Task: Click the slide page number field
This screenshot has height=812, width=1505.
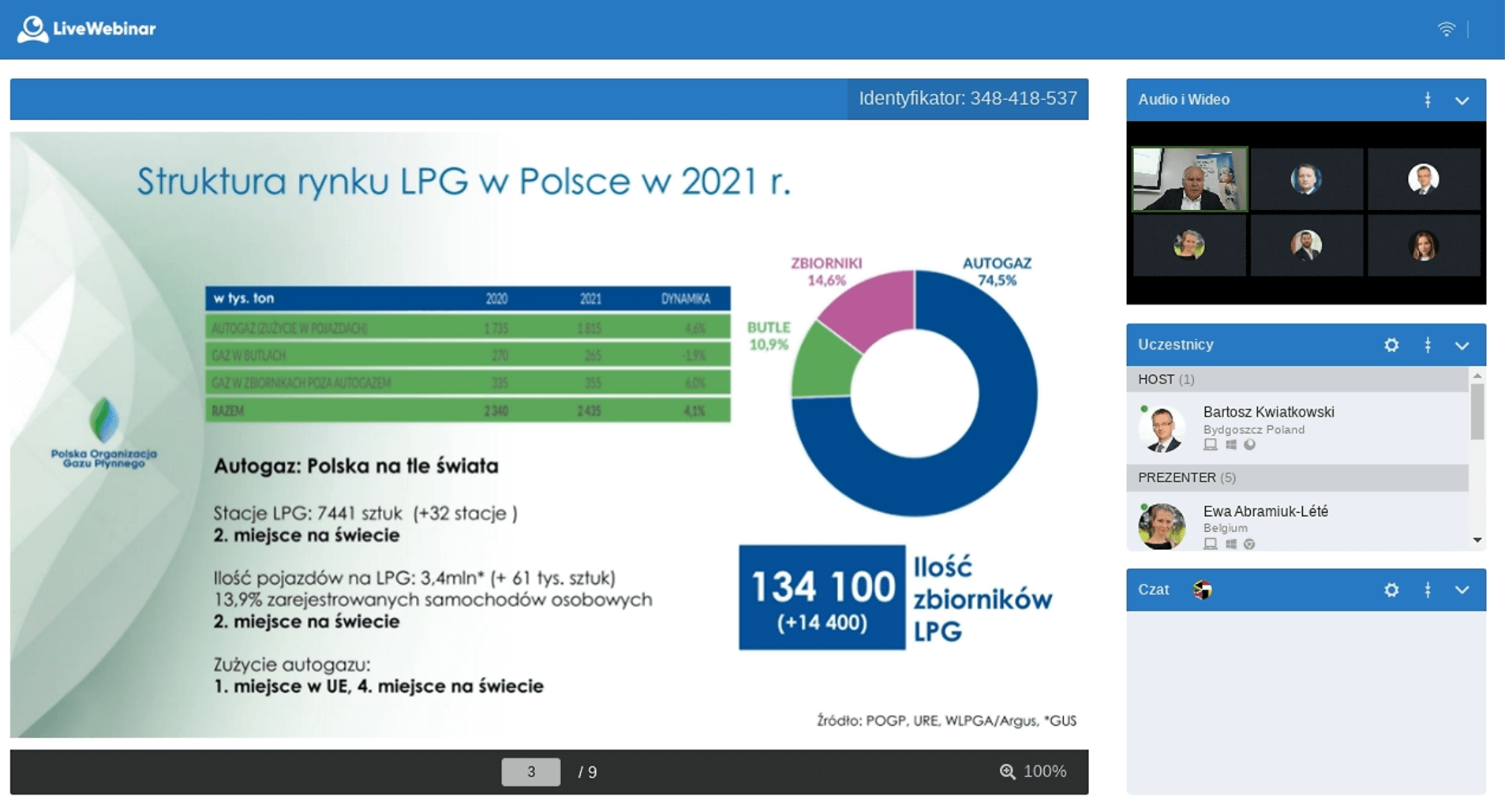Action: (531, 772)
